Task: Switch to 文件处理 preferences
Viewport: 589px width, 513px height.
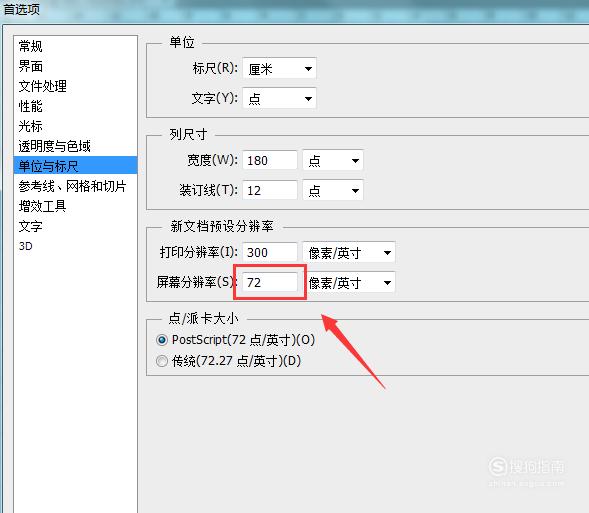Action: click(x=42, y=86)
